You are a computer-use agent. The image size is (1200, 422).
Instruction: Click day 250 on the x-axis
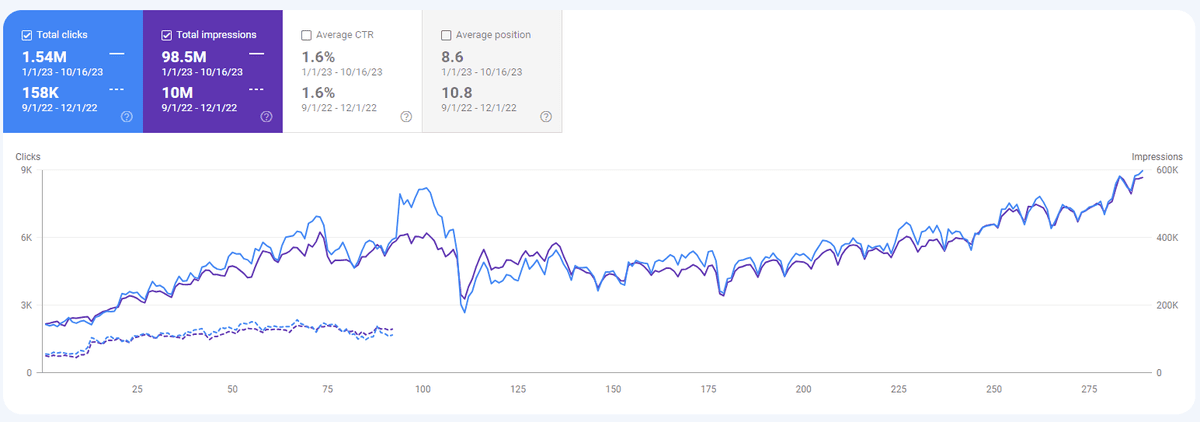[x=993, y=389]
